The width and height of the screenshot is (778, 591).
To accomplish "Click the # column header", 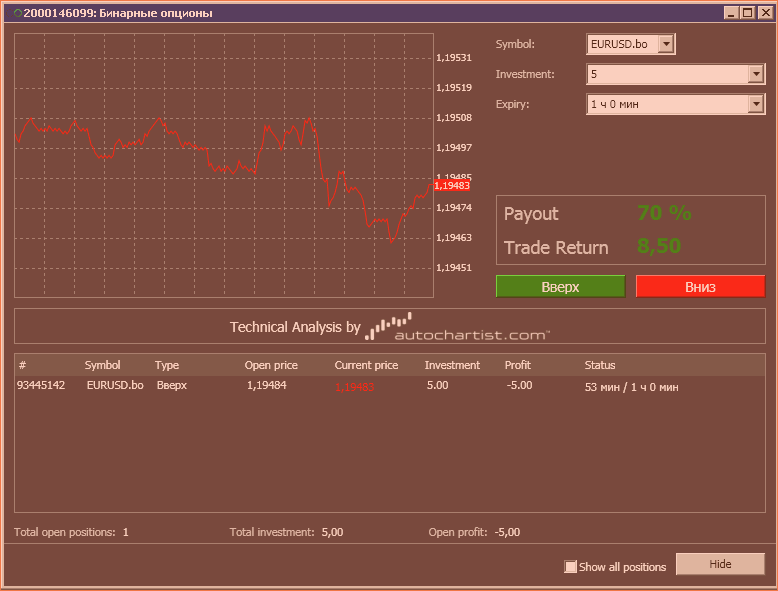I will pos(22,365).
